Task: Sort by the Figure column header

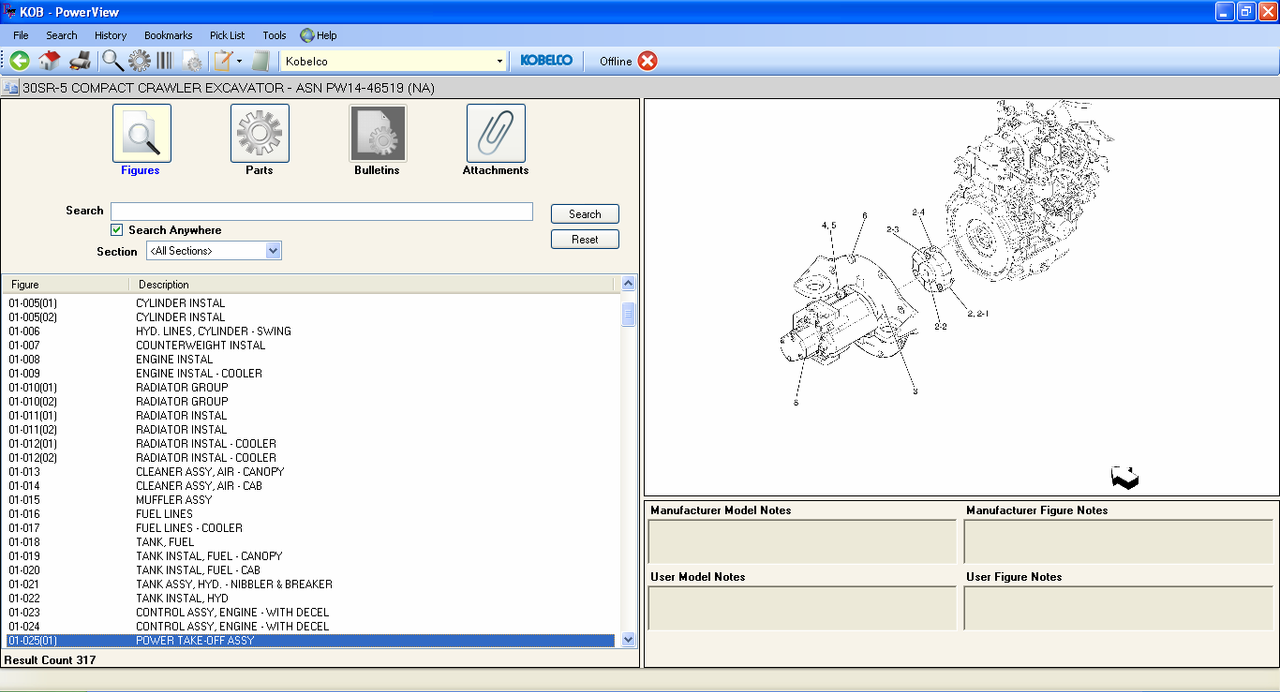Action: (65, 285)
